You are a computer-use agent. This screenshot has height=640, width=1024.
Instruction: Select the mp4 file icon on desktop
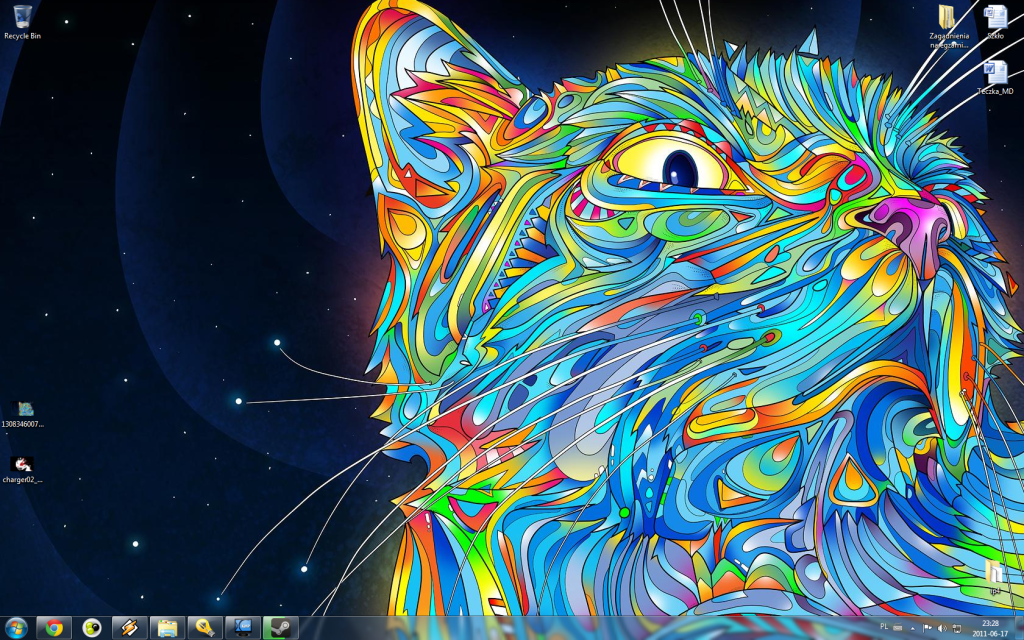995,577
